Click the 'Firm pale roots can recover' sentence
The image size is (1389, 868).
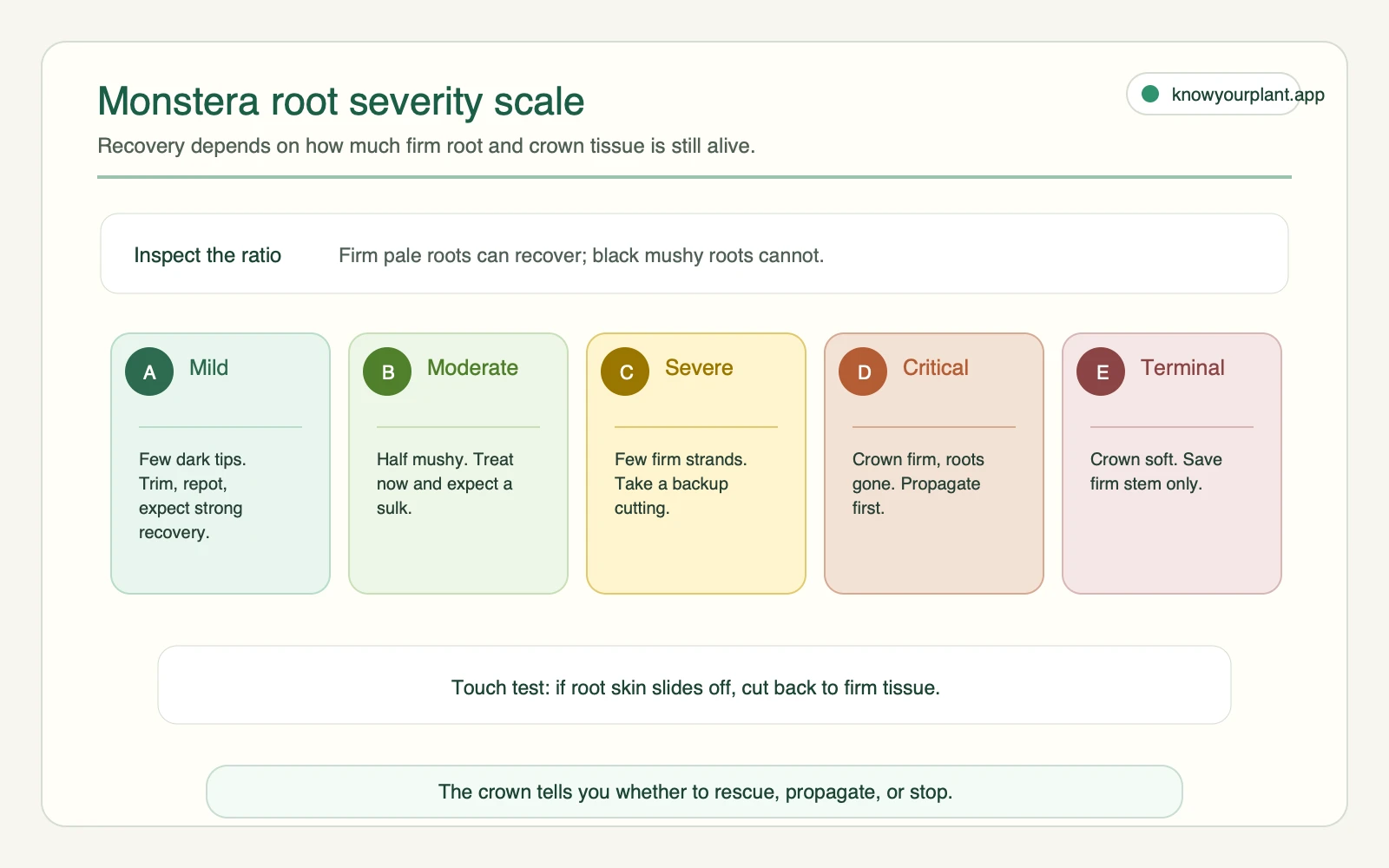pos(581,255)
